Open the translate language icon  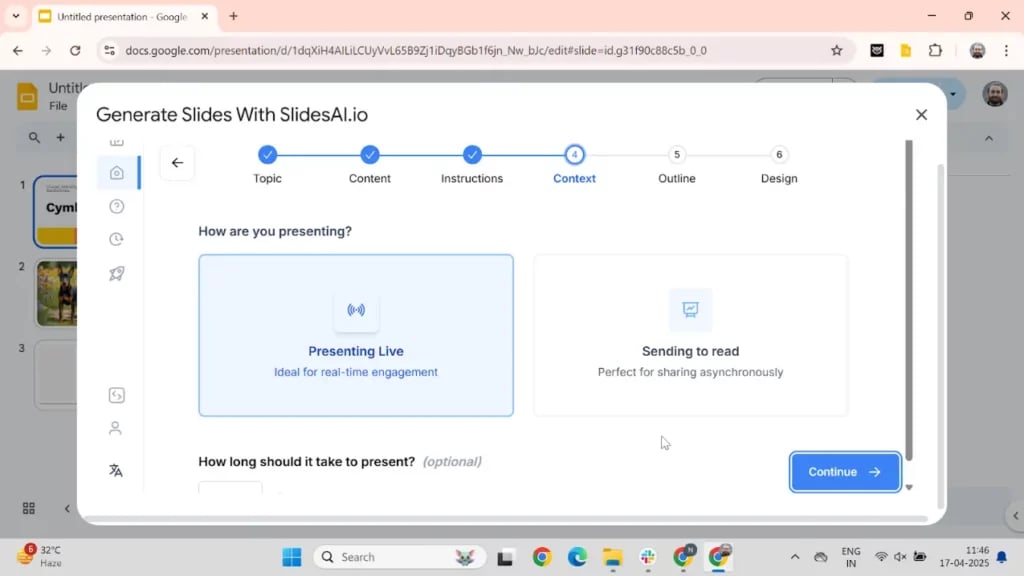click(116, 470)
